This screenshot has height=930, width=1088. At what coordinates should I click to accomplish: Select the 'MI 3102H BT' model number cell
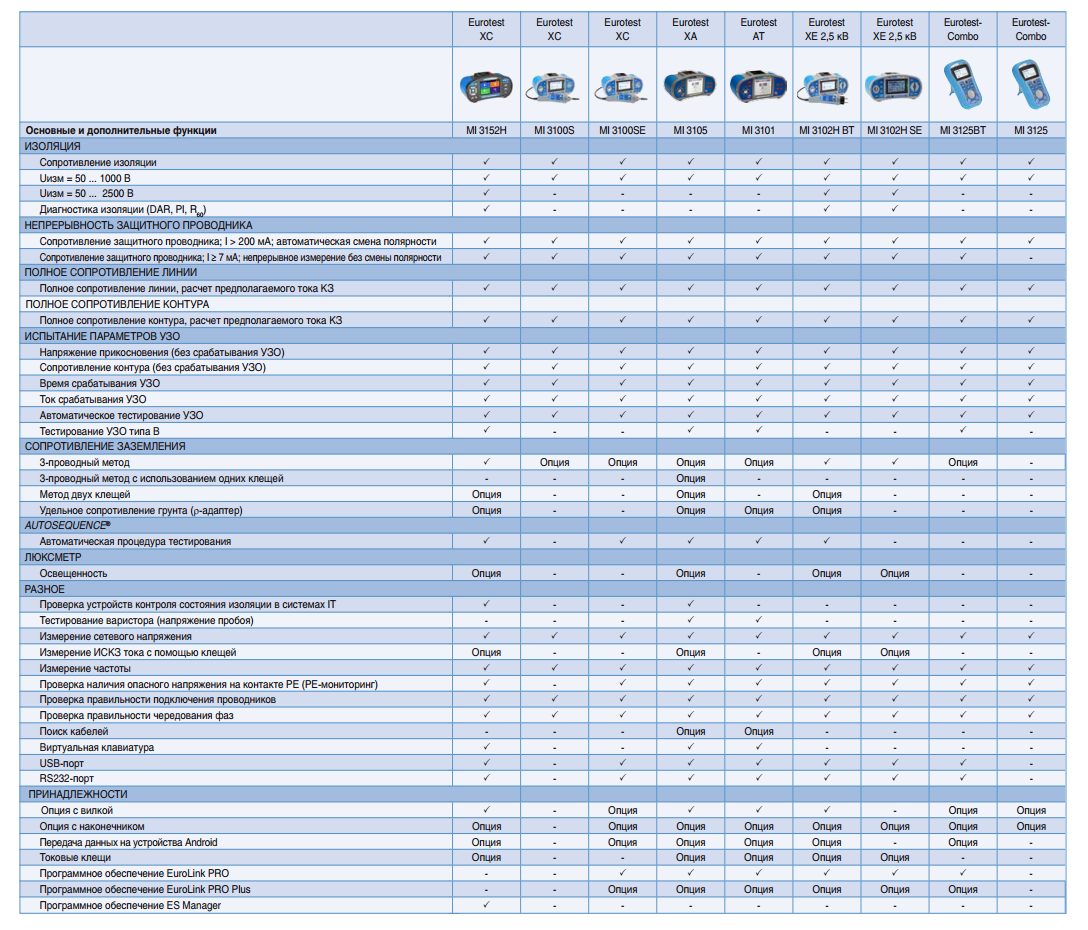(x=826, y=130)
